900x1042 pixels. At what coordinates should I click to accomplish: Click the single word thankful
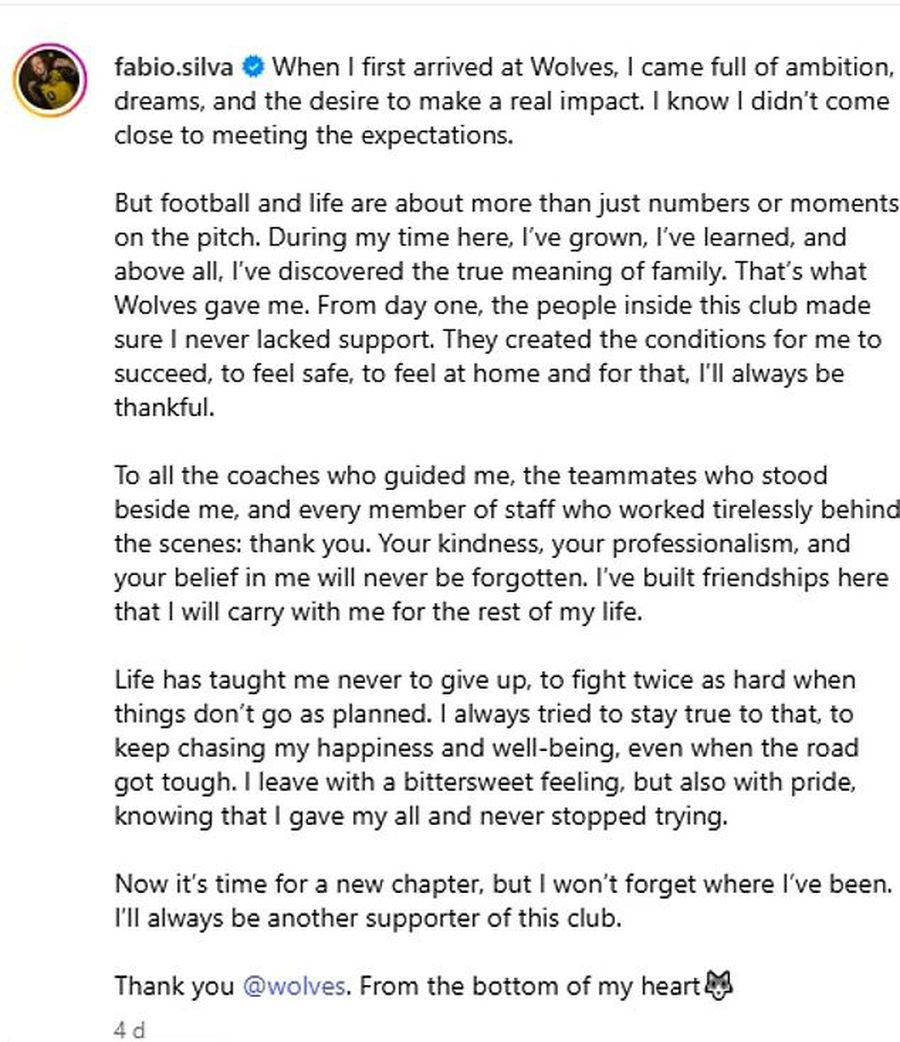(x=164, y=407)
